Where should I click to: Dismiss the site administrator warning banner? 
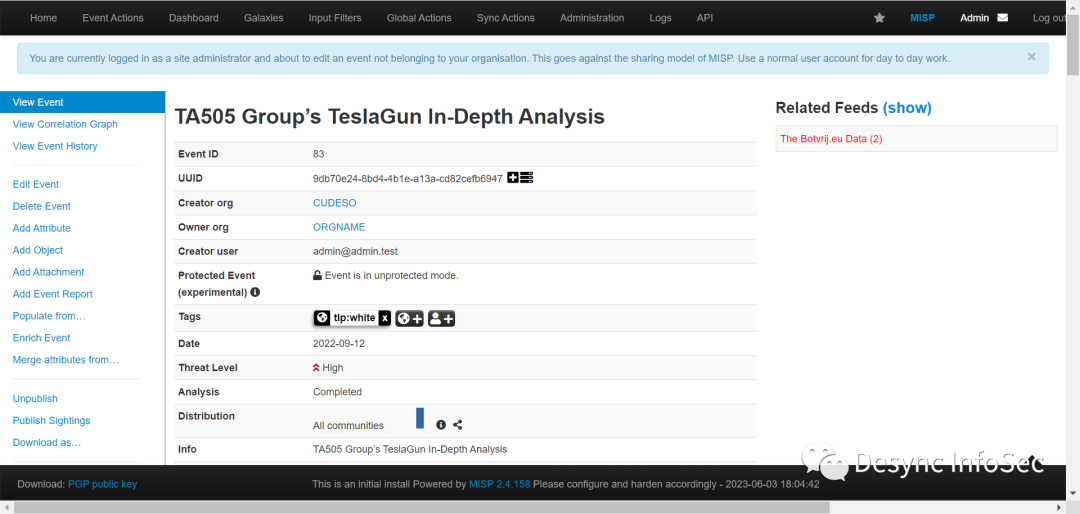(x=1031, y=57)
